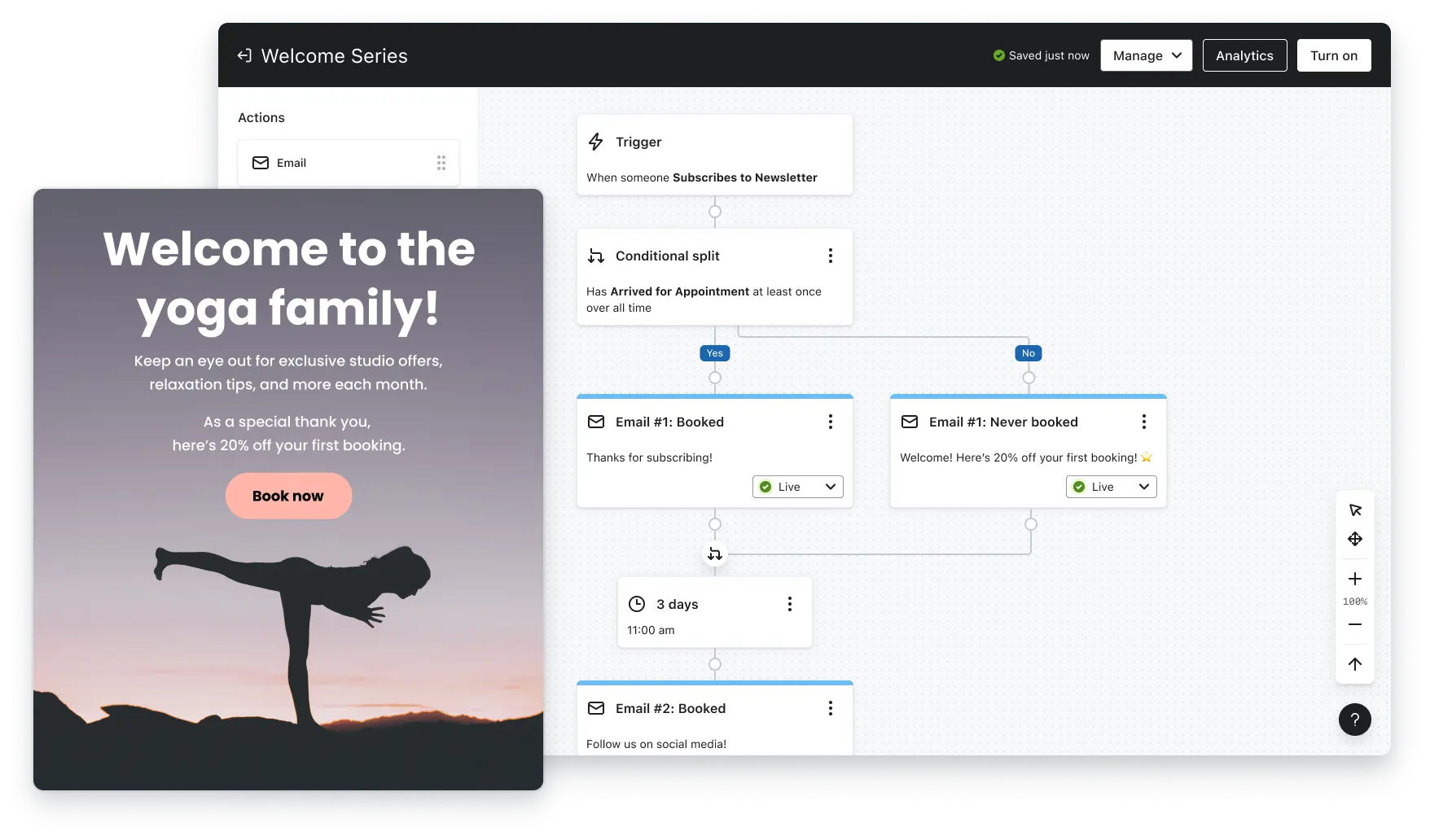Image resolution: width=1430 pixels, height=840 pixels.
Task: Open the 3 days delay options menu
Action: click(789, 604)
